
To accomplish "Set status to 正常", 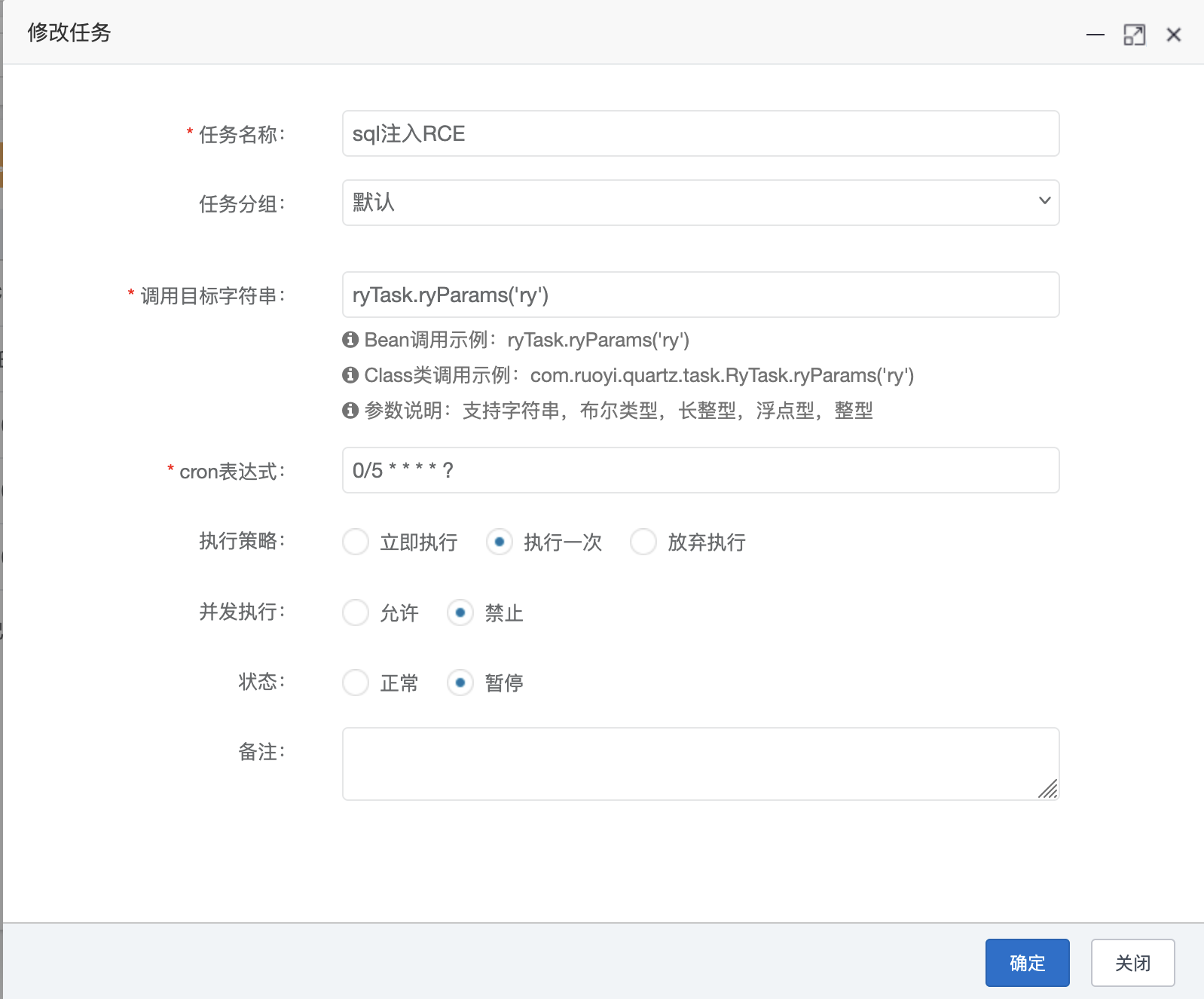I will pyautogui.click(x=356, y=683).
